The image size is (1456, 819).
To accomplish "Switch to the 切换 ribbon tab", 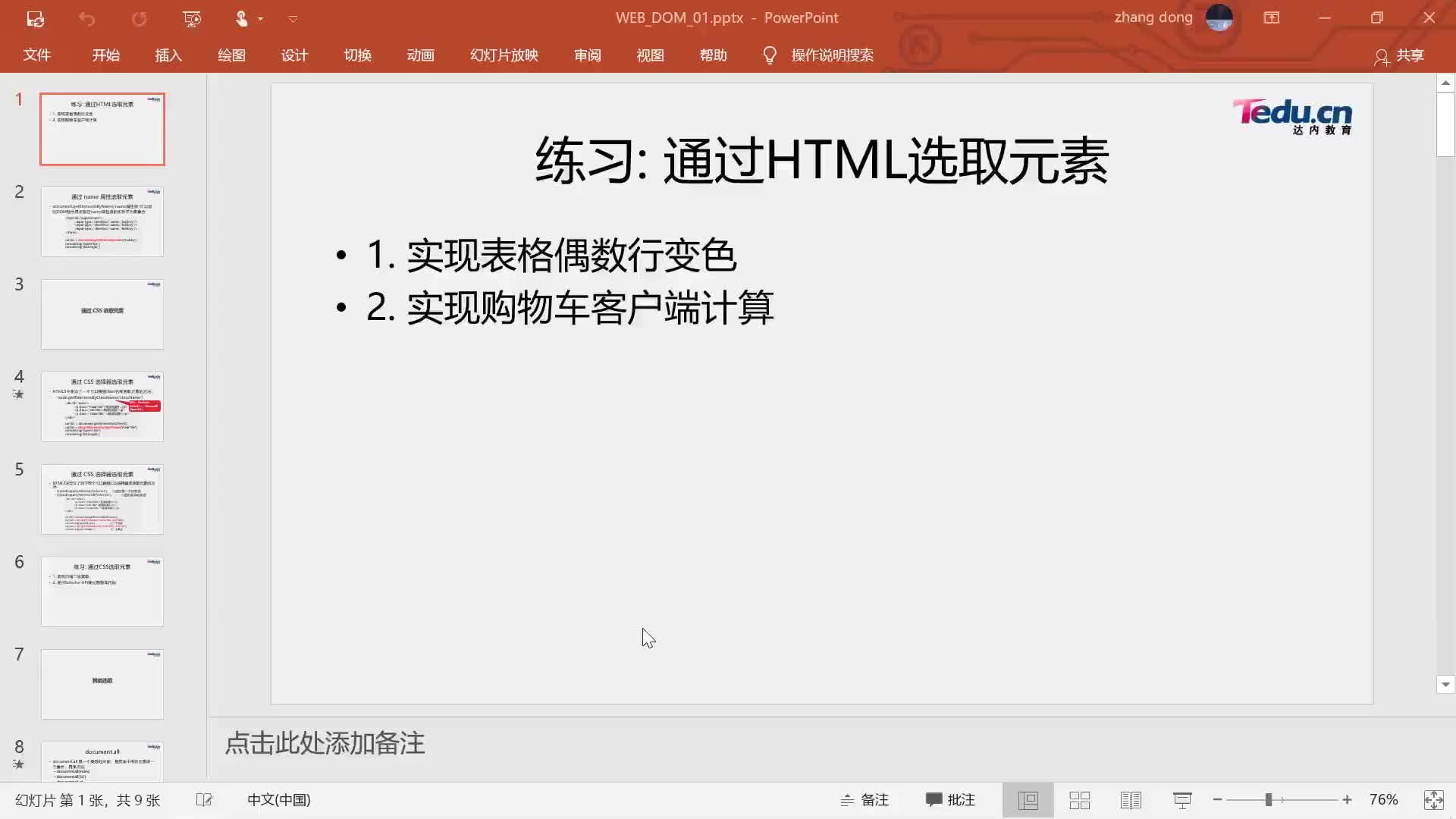I will 357,55.
